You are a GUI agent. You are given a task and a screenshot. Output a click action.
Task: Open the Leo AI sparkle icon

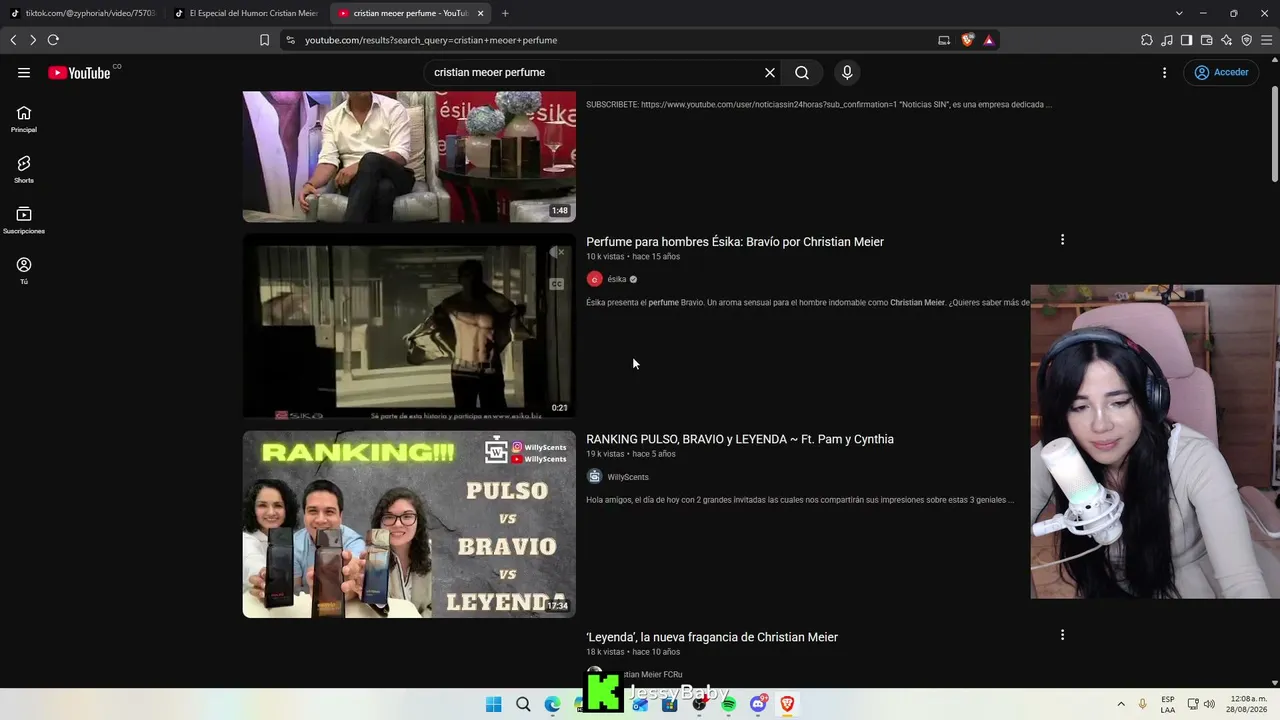[x=1226, y=40]
